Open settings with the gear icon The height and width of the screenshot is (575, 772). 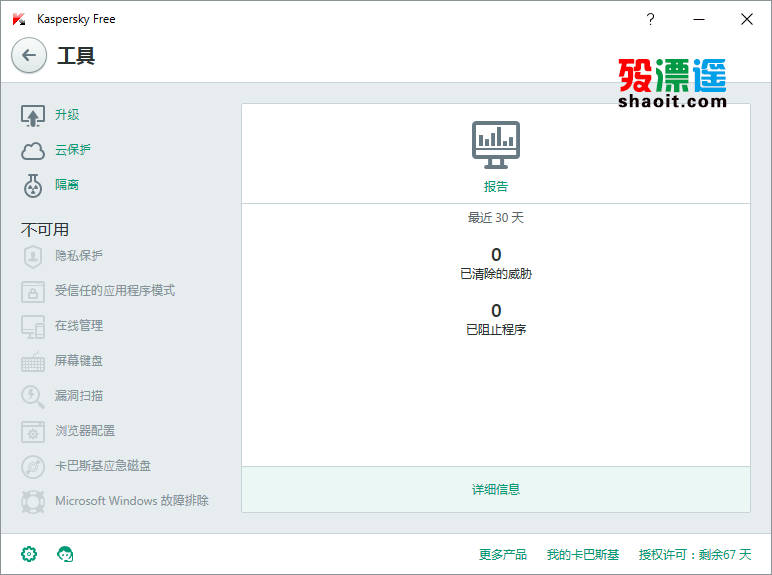[29, 554]
